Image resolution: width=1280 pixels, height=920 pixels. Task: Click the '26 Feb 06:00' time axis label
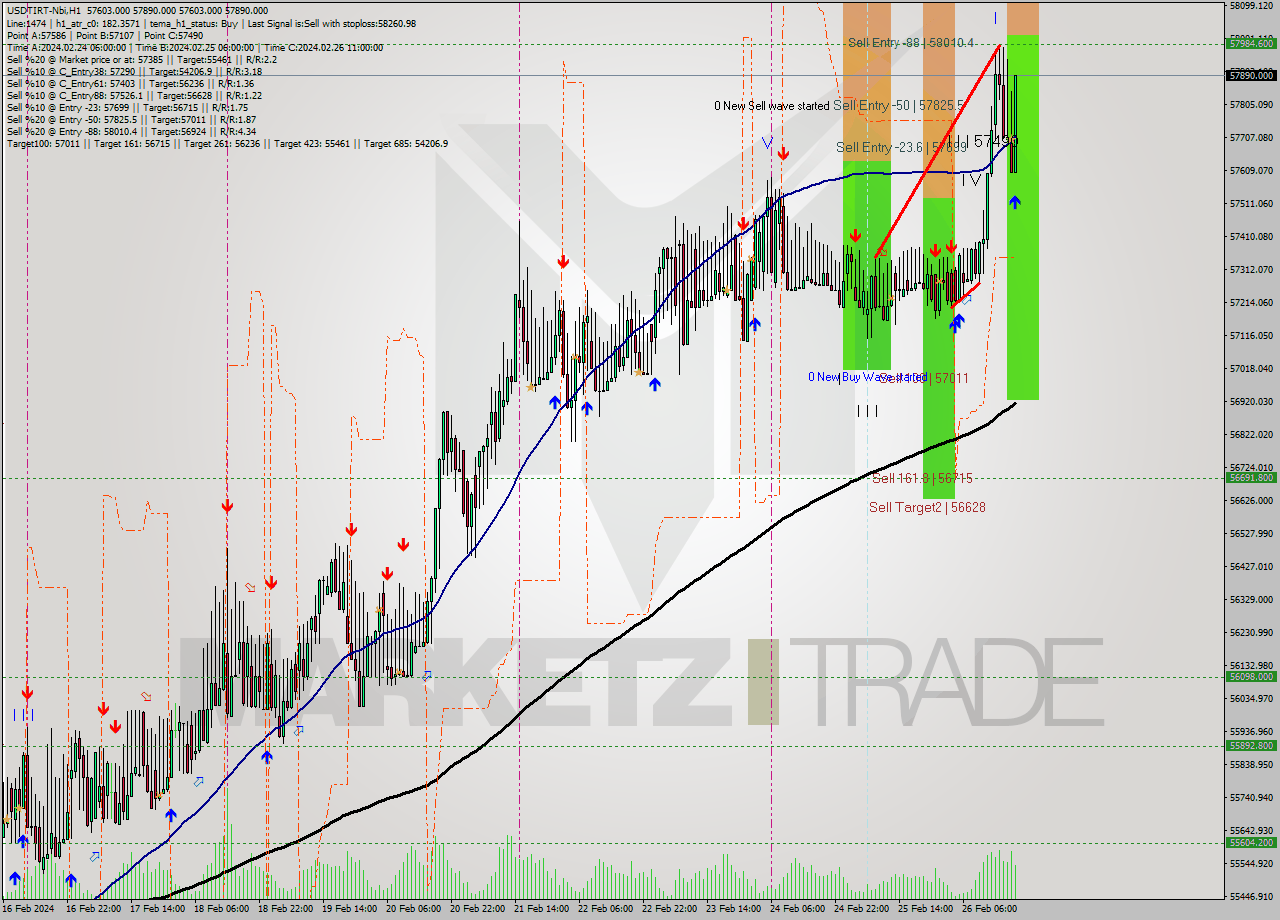click(990, 909)
